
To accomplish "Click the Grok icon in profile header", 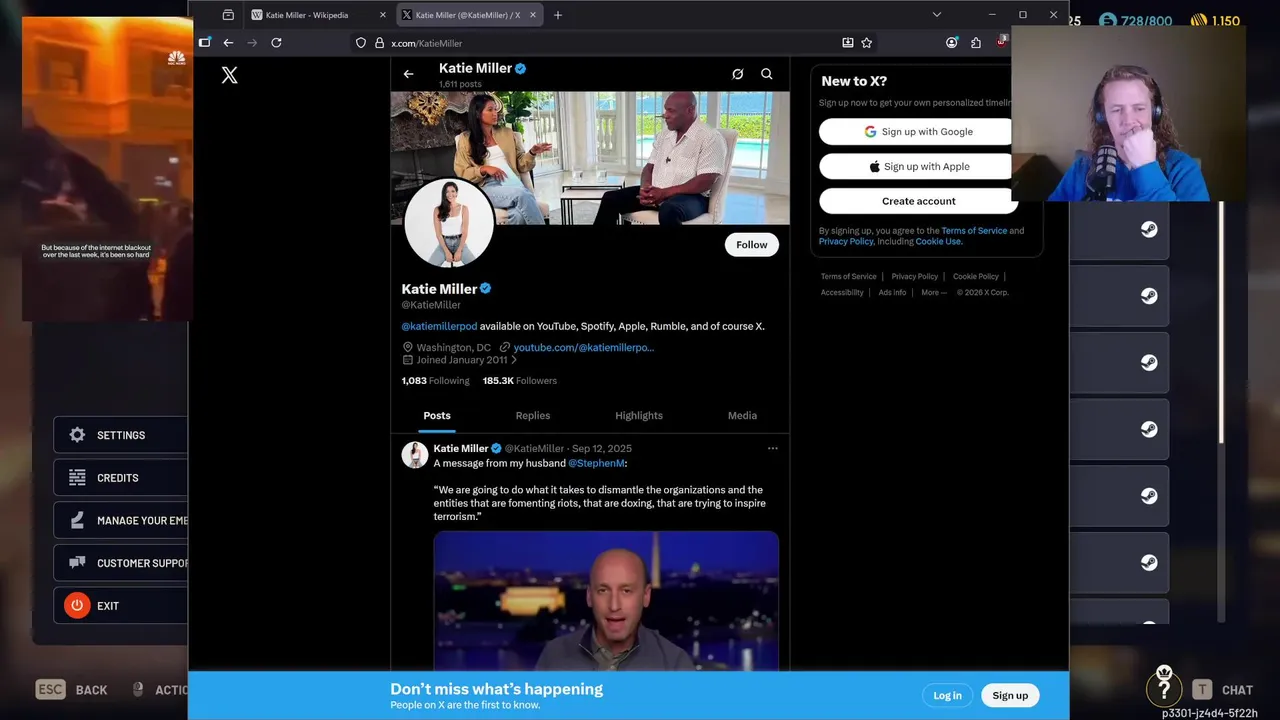I will pyautogui.click(x=738, y=74).
